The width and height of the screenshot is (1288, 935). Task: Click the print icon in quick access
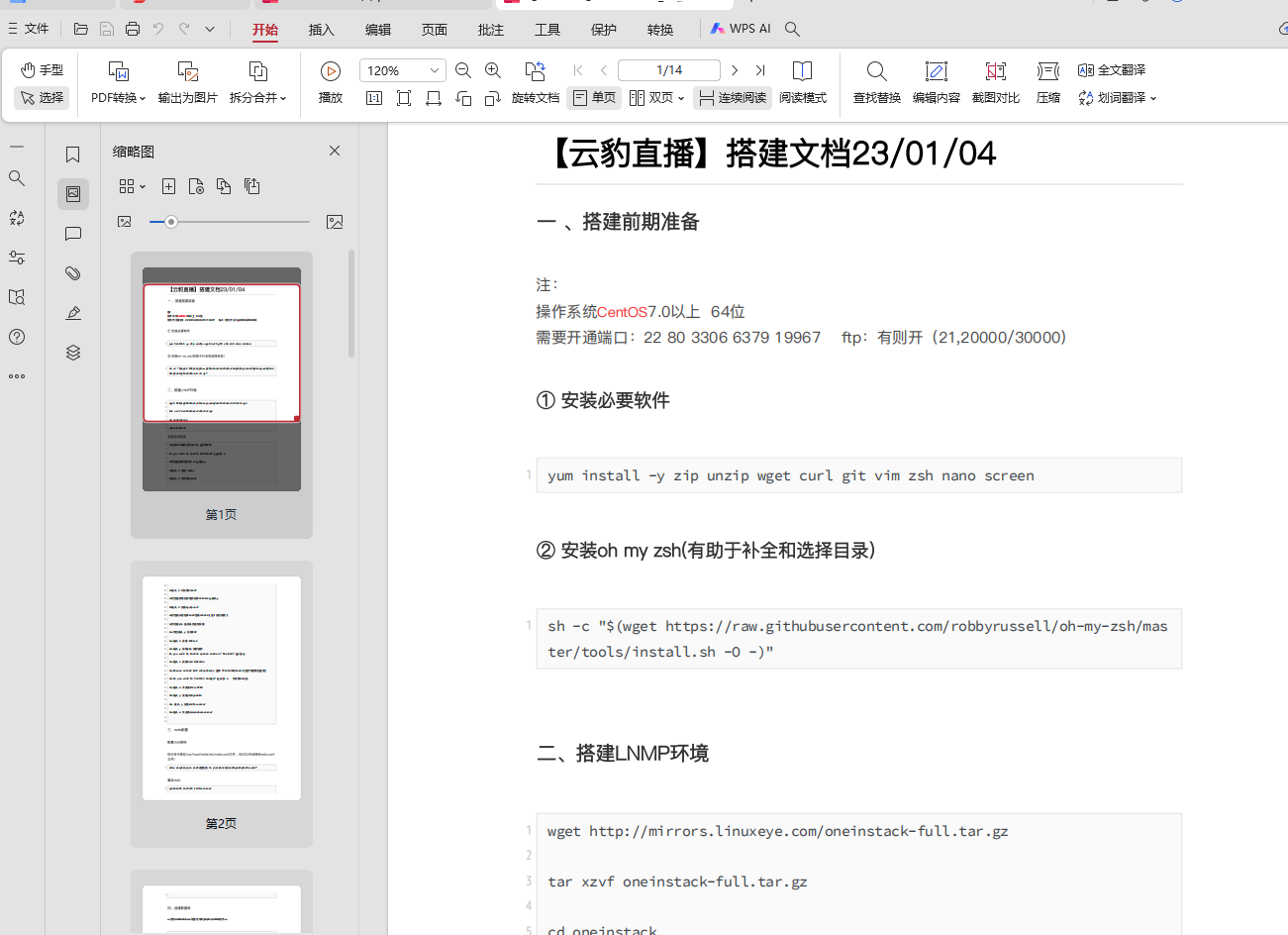(x=133, y=29)
